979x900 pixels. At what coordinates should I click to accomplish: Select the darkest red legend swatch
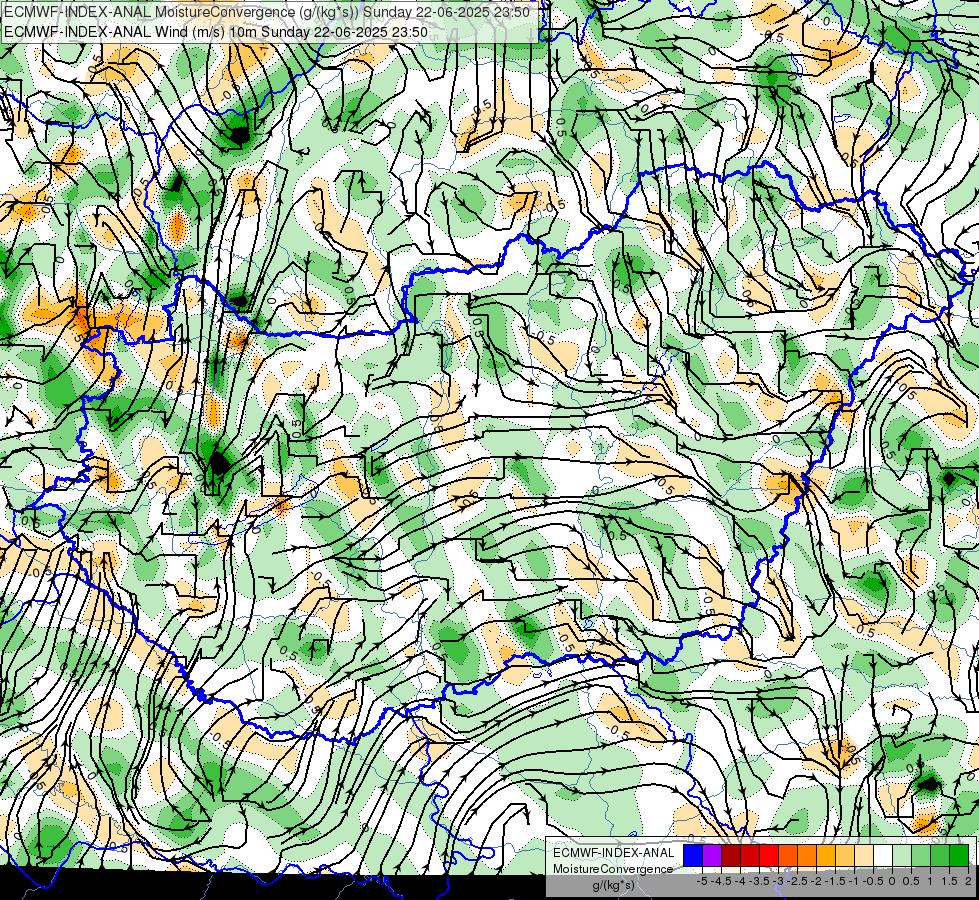pos(731,855)
